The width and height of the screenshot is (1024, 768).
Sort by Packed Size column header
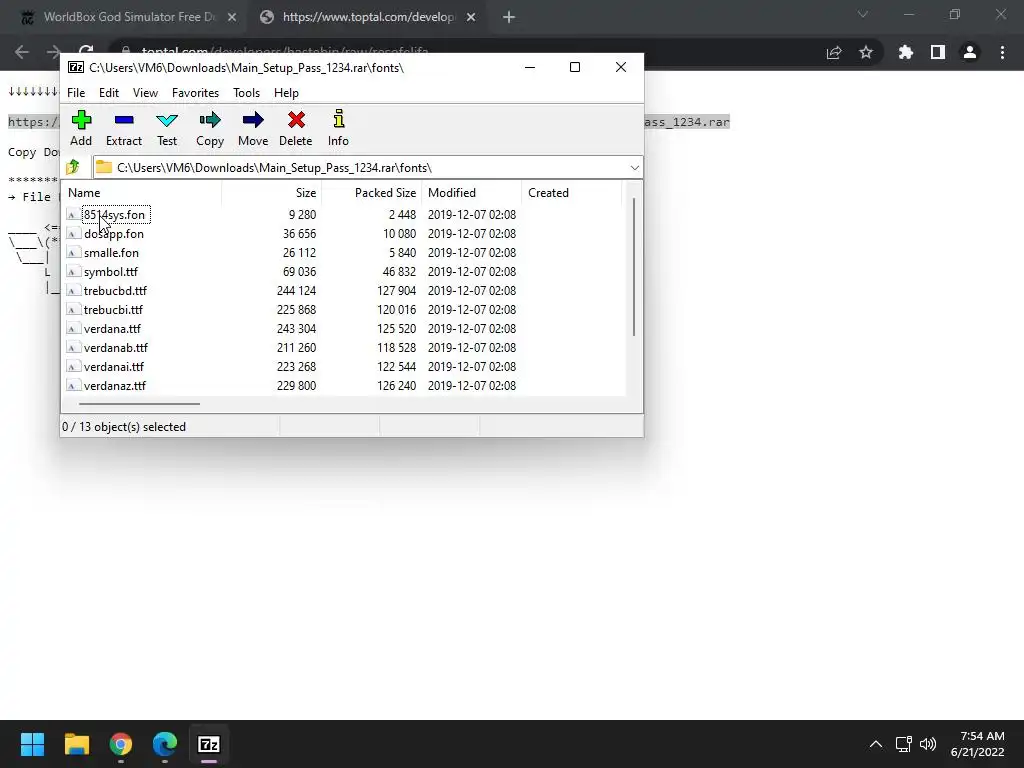(x=372, y=193)
